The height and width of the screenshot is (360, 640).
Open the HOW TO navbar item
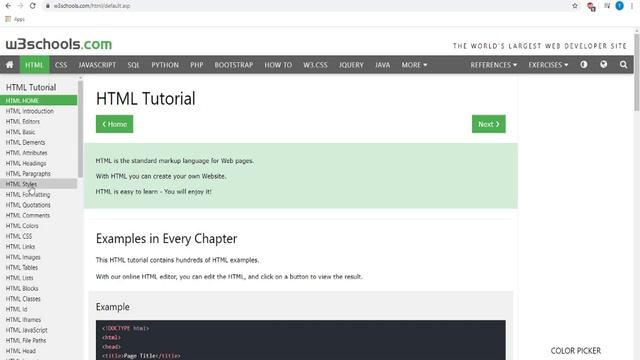[278, 64]
